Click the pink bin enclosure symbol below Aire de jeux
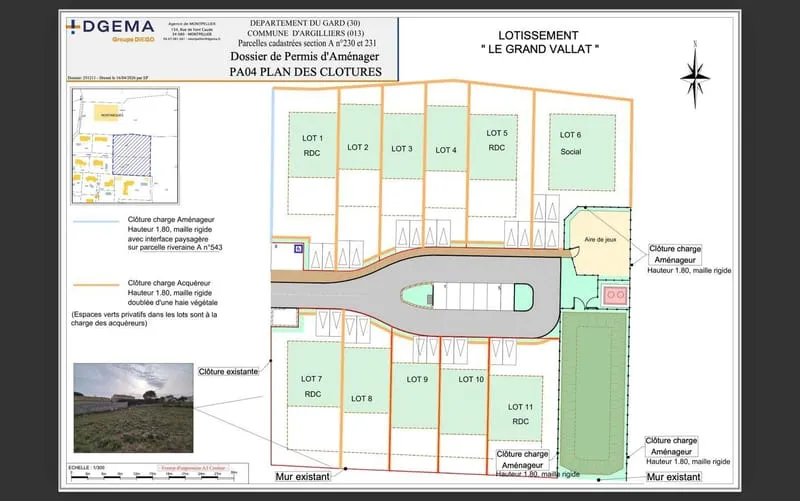 tap(615, 295)
